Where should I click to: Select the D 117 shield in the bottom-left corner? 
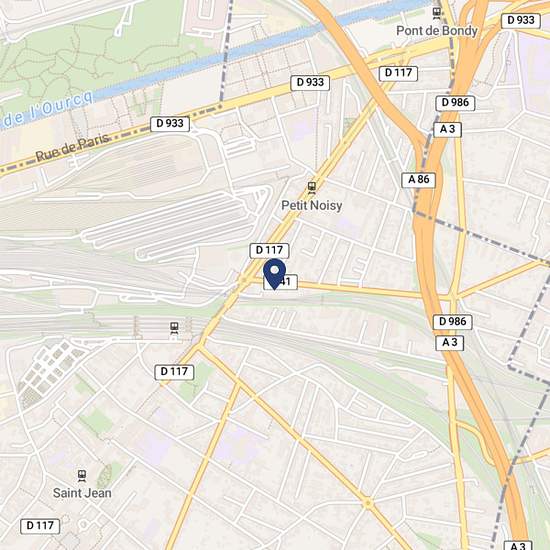(40, 526)
